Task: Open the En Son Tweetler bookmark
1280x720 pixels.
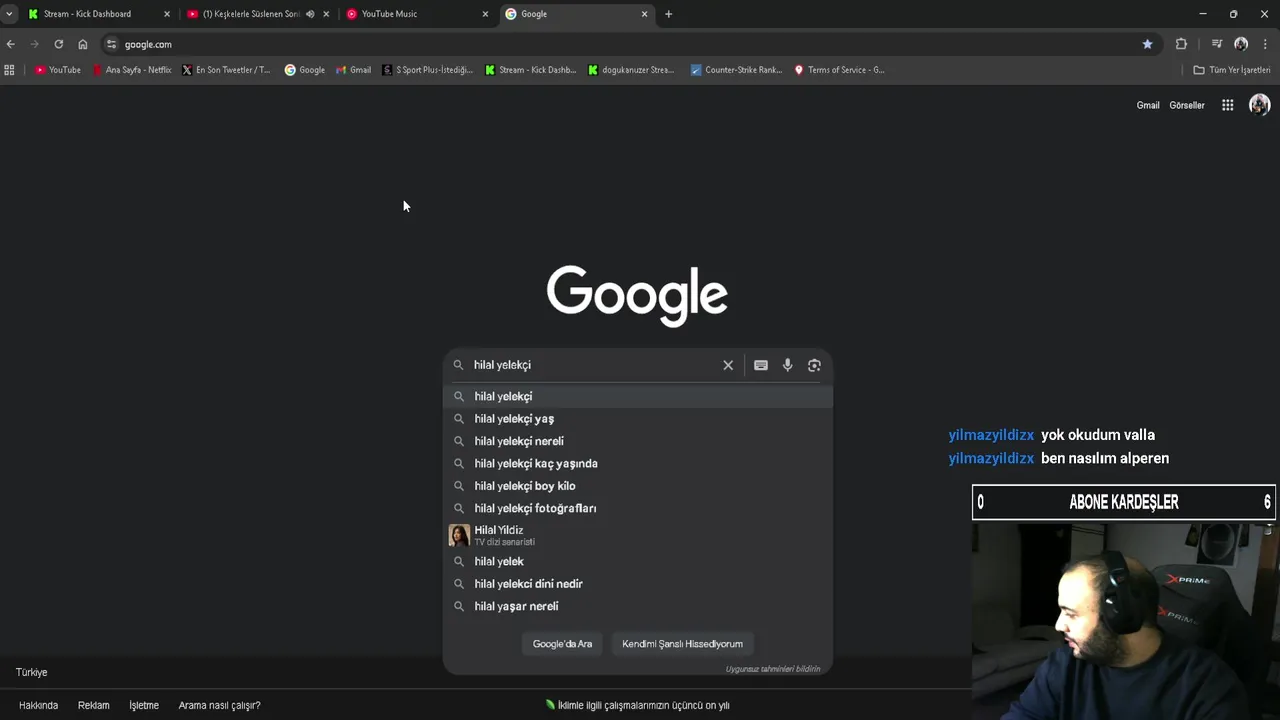Action: point(226,70)
